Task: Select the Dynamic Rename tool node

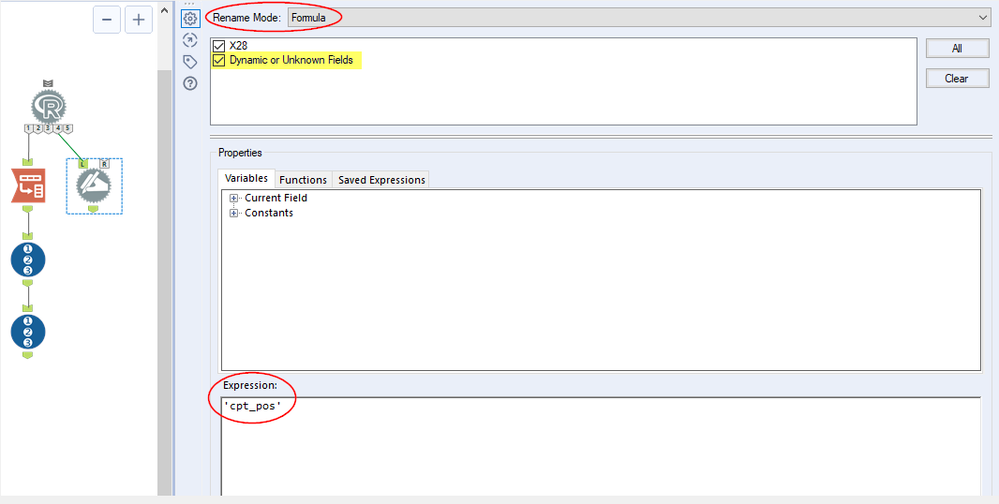Action: click(x=94, y=186)
